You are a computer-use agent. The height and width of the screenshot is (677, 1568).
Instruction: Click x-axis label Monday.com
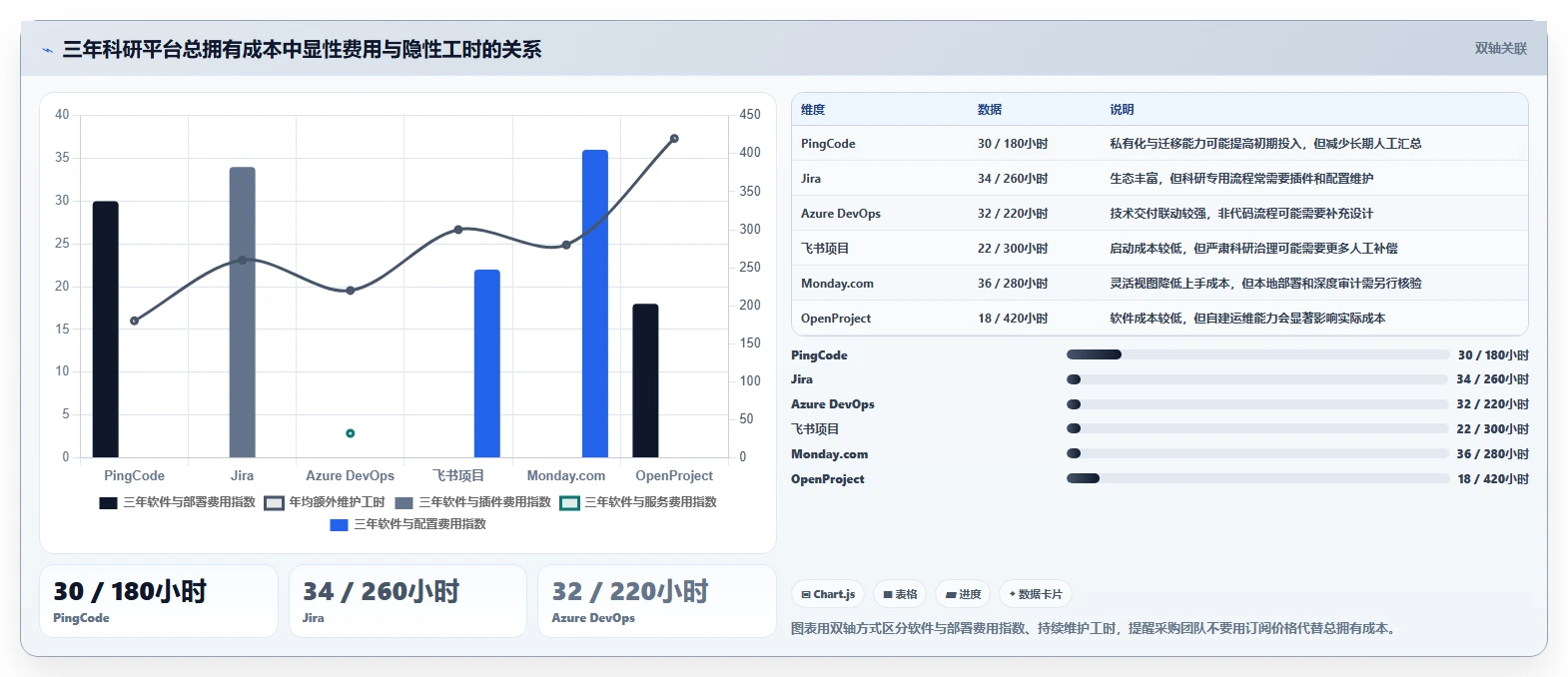[566, 476]
